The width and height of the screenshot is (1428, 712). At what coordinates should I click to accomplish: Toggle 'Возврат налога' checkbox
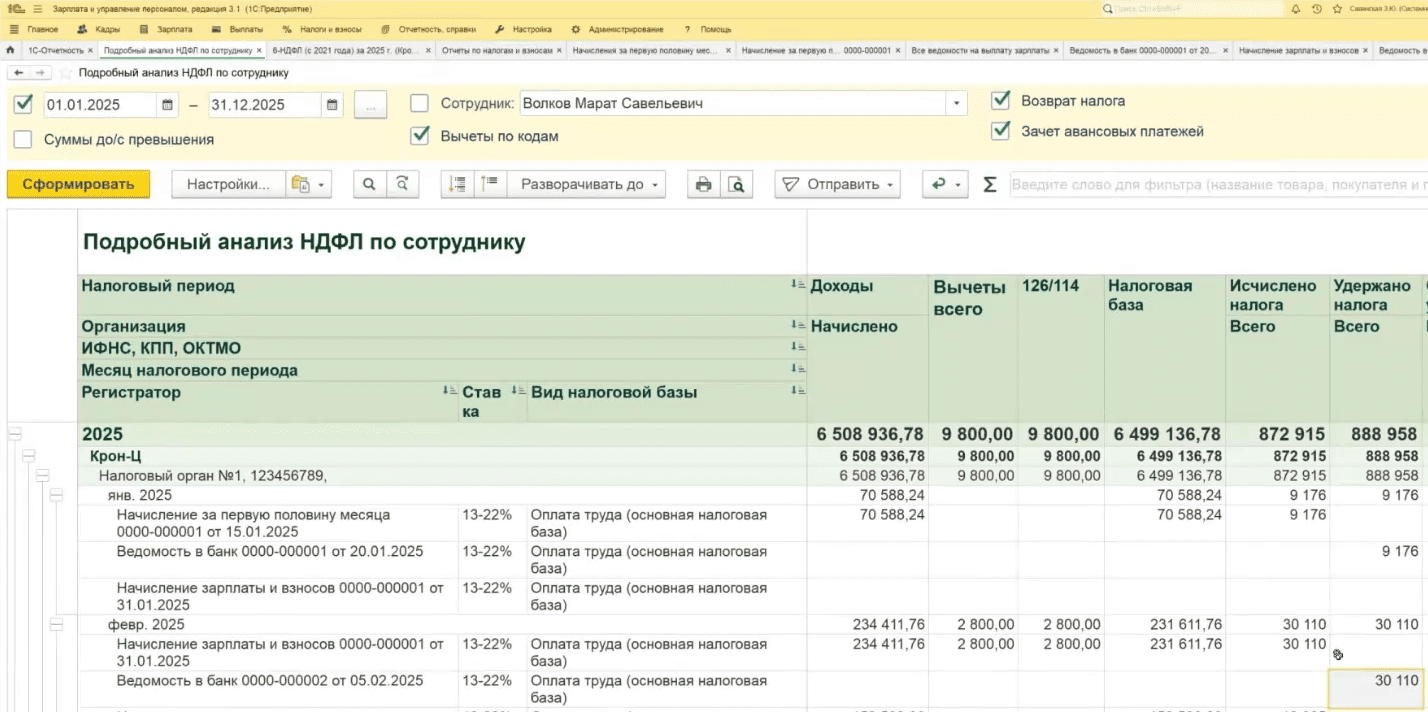(1000, 101)
